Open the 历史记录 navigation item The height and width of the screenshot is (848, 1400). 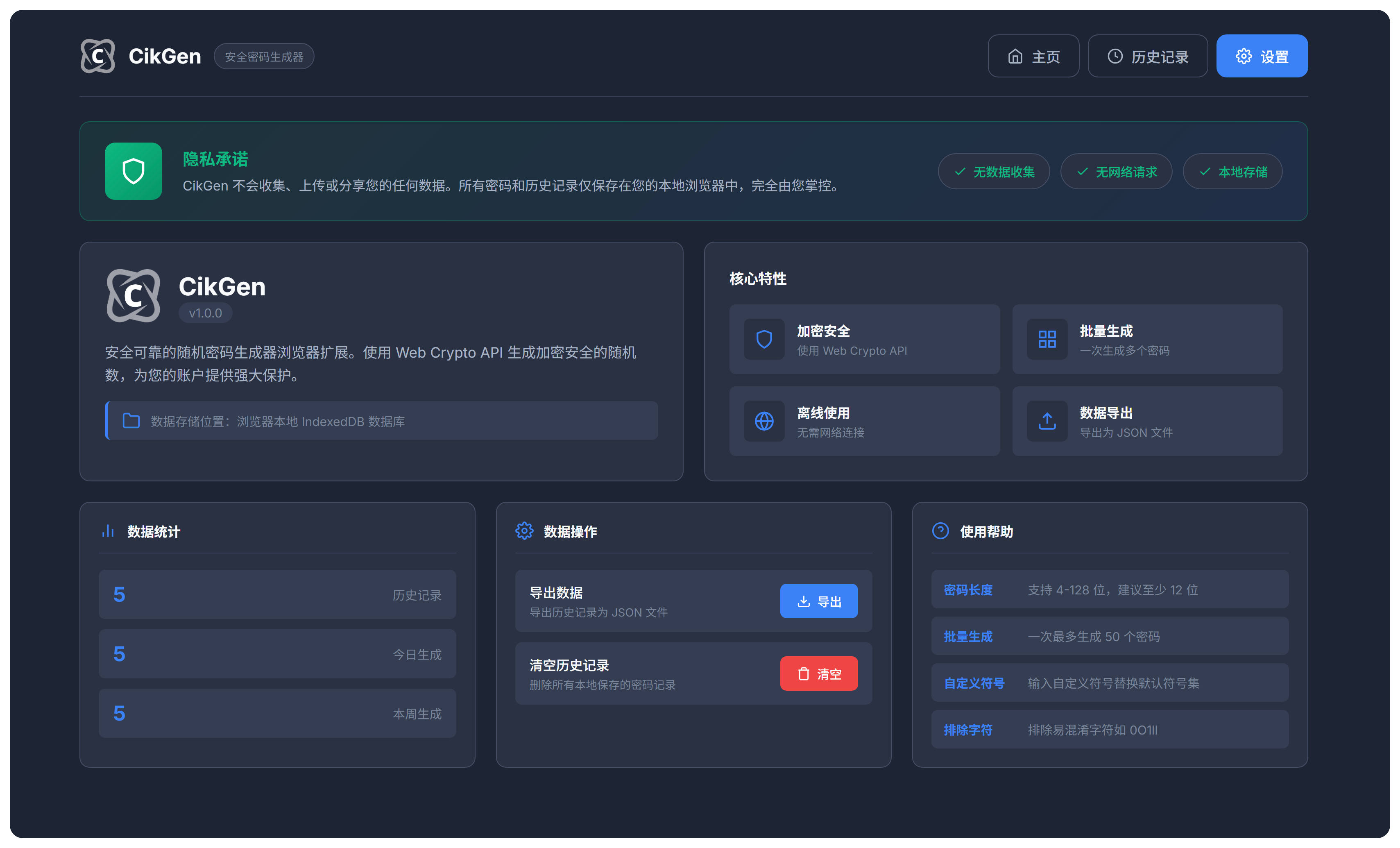point(1148,56)
